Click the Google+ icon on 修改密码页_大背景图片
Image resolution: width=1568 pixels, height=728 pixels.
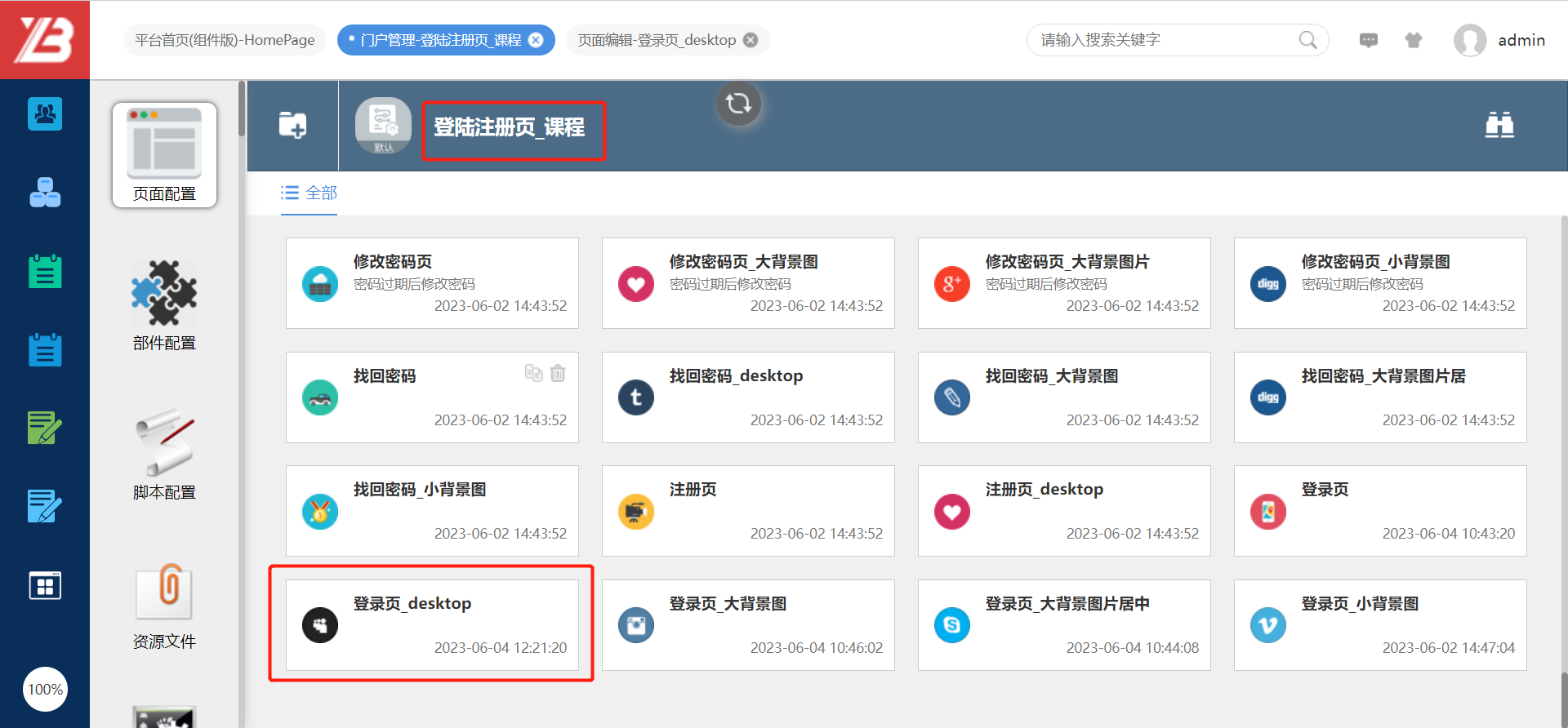click(952, 284)
